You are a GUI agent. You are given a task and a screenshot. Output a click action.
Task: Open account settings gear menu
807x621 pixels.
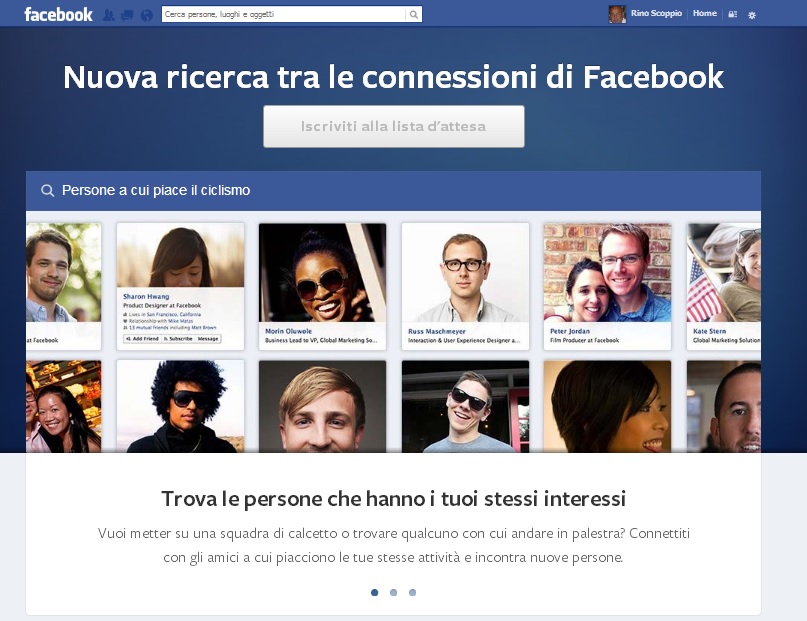point(752,15)
